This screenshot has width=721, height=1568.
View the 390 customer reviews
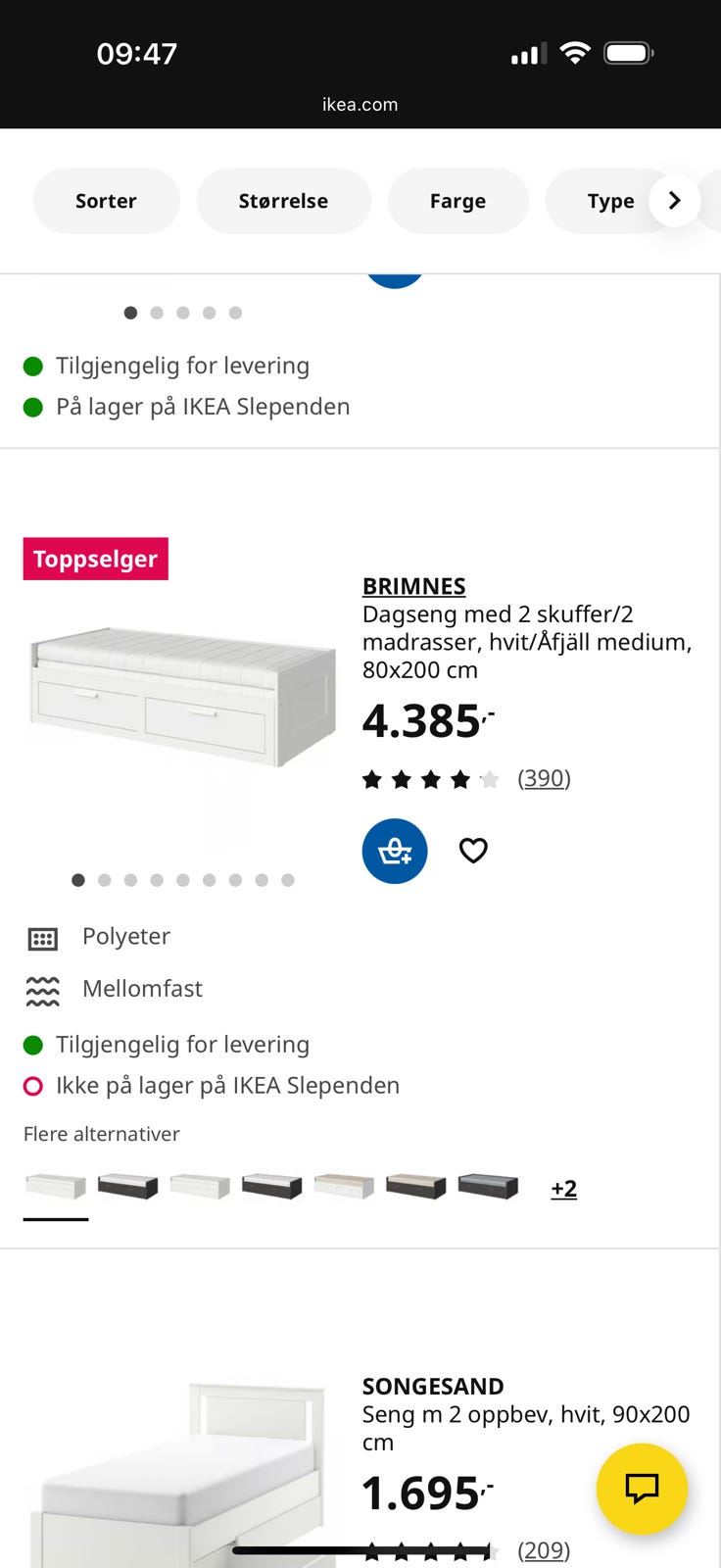544,777
